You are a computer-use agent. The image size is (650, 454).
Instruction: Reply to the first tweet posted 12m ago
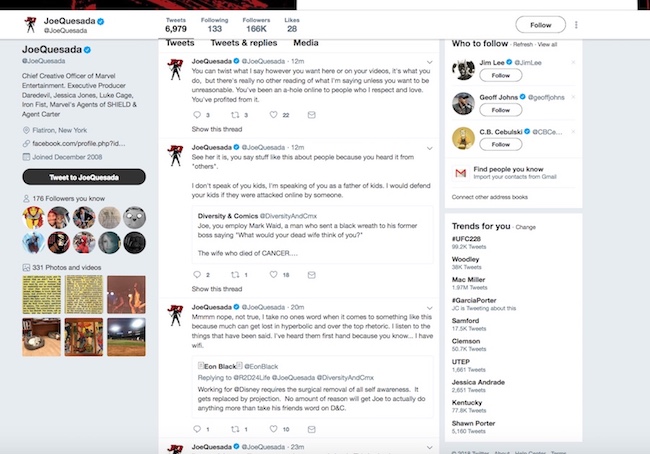point(195,115)
